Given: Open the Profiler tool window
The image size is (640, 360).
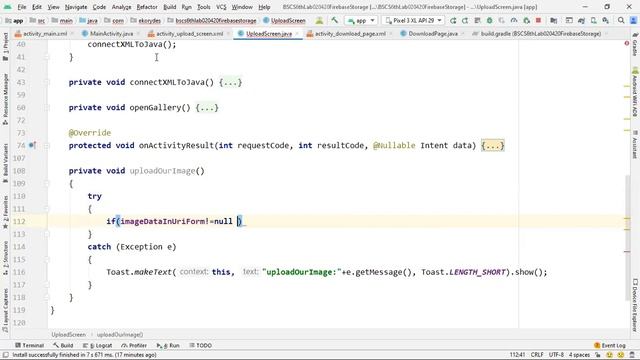Looking at the screenshot, I should [134, 345].
